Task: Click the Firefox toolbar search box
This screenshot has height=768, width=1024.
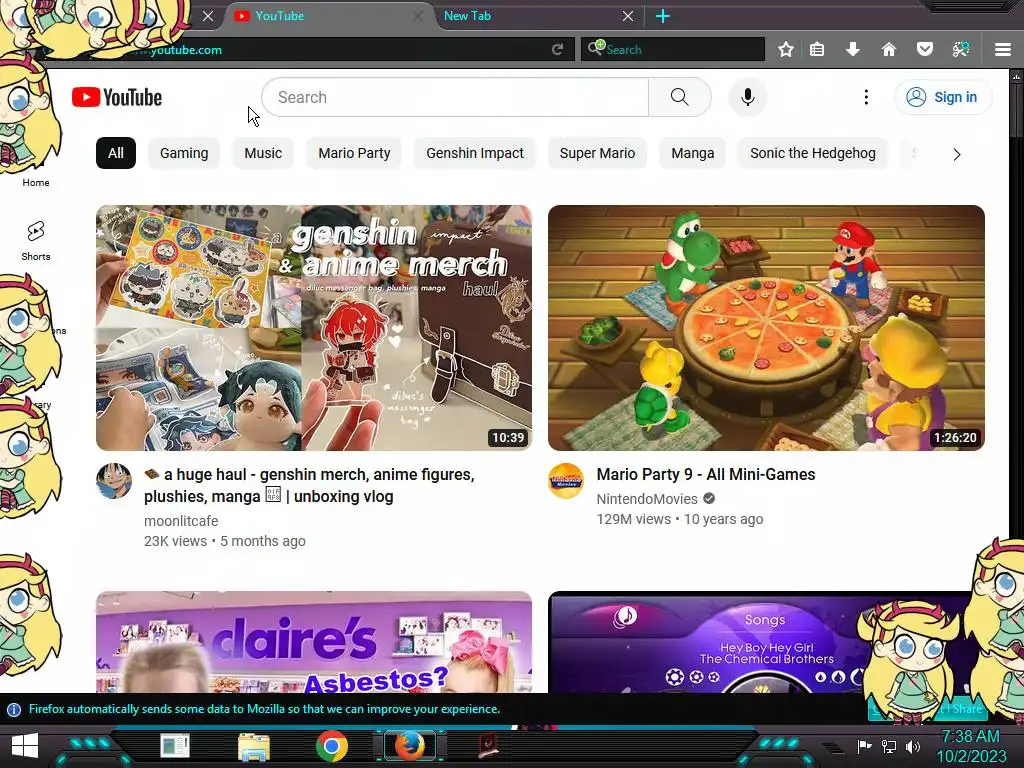Action: click(x=673, y=49)
